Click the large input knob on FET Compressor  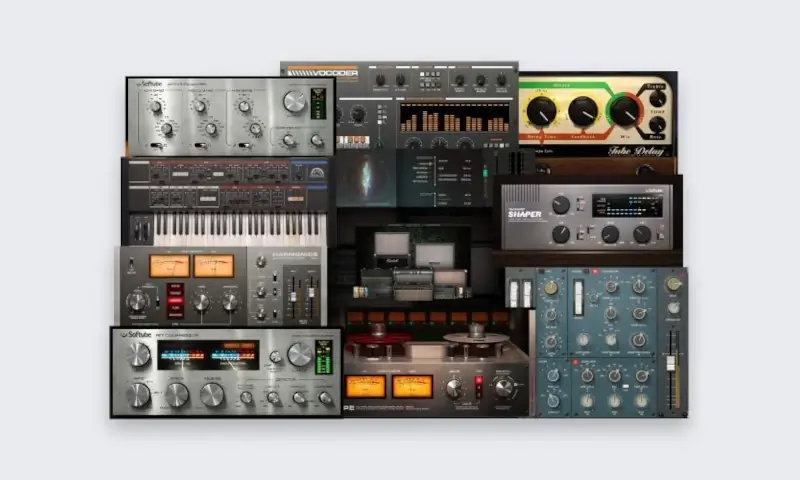pos(139,355)
